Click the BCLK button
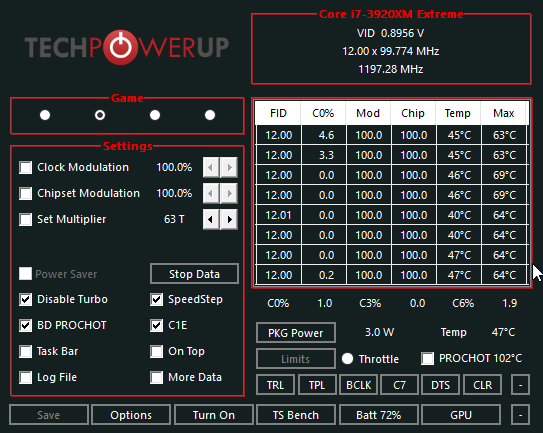This screenshot has height=433, width=543. click(x=358, y=385)
